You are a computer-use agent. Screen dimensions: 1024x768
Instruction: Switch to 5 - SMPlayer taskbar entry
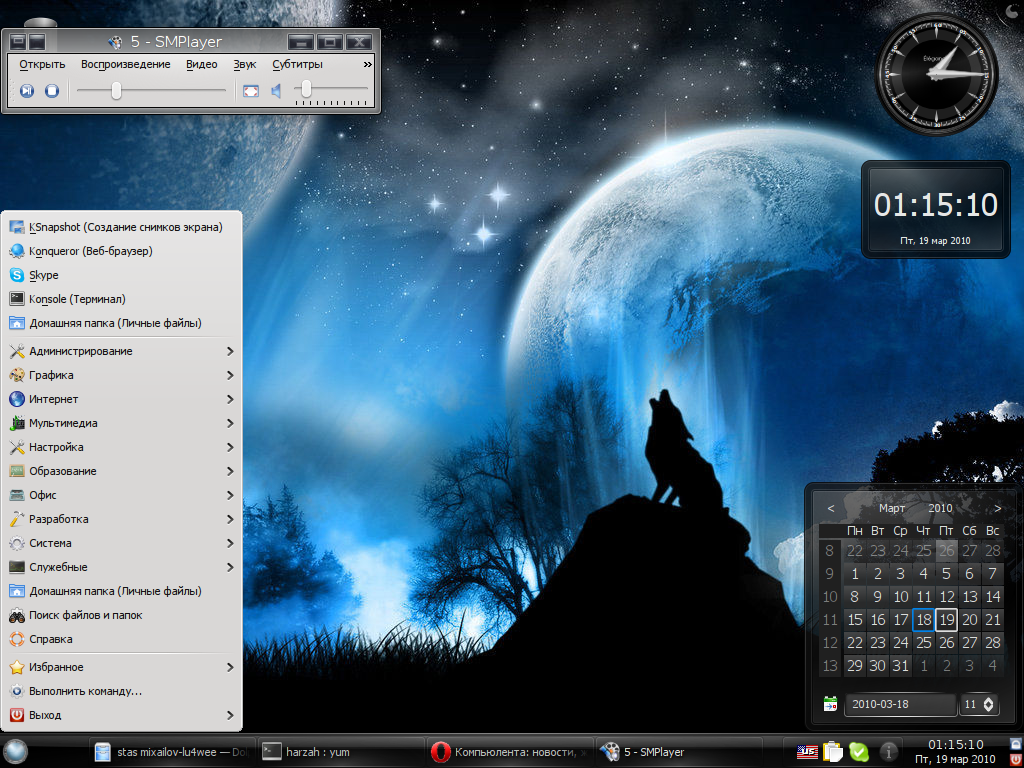[679, 752]
